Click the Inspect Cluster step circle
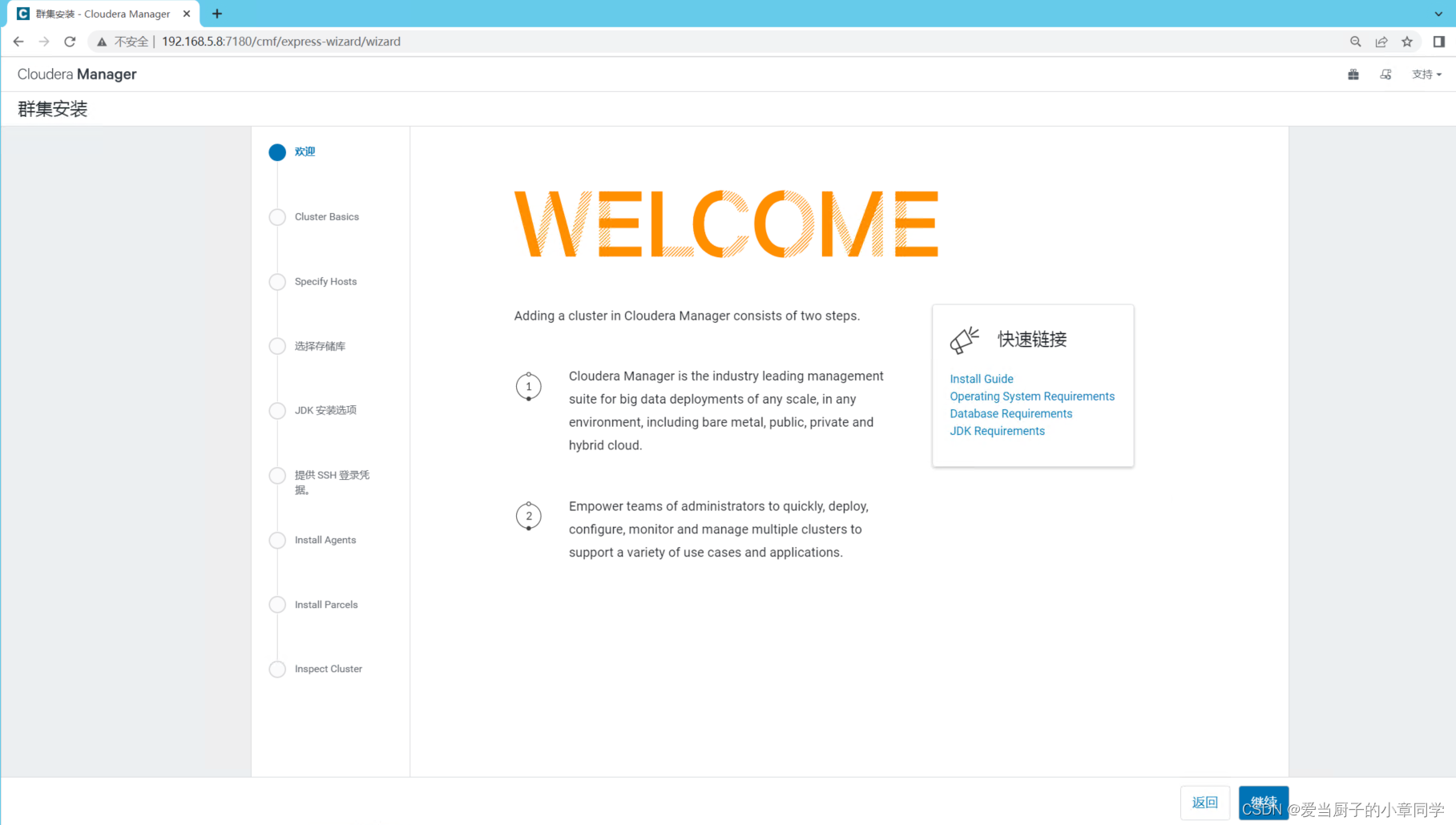 point(277,670)
